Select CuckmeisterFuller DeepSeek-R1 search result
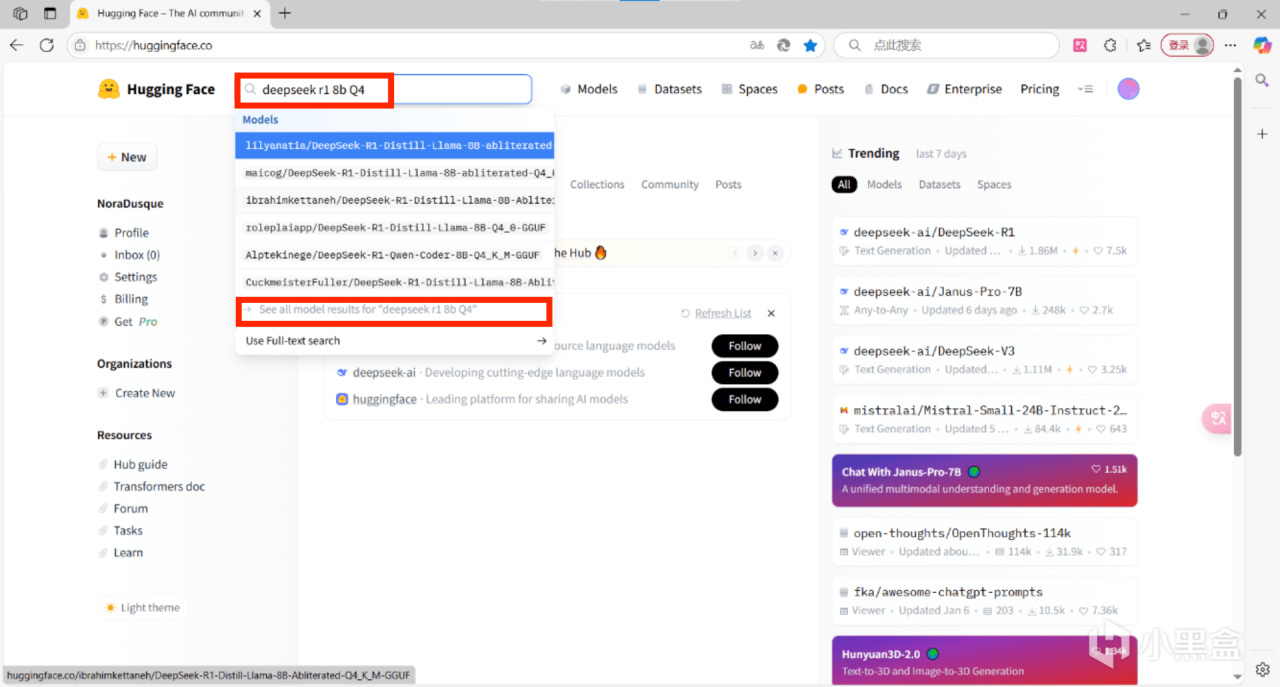This screenshot has height=687, width=1280. 395,283
